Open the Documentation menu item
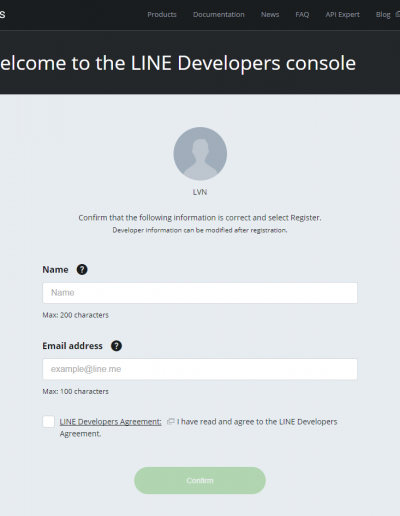Screen dimensions: 400x516 [x=219, y=15]
